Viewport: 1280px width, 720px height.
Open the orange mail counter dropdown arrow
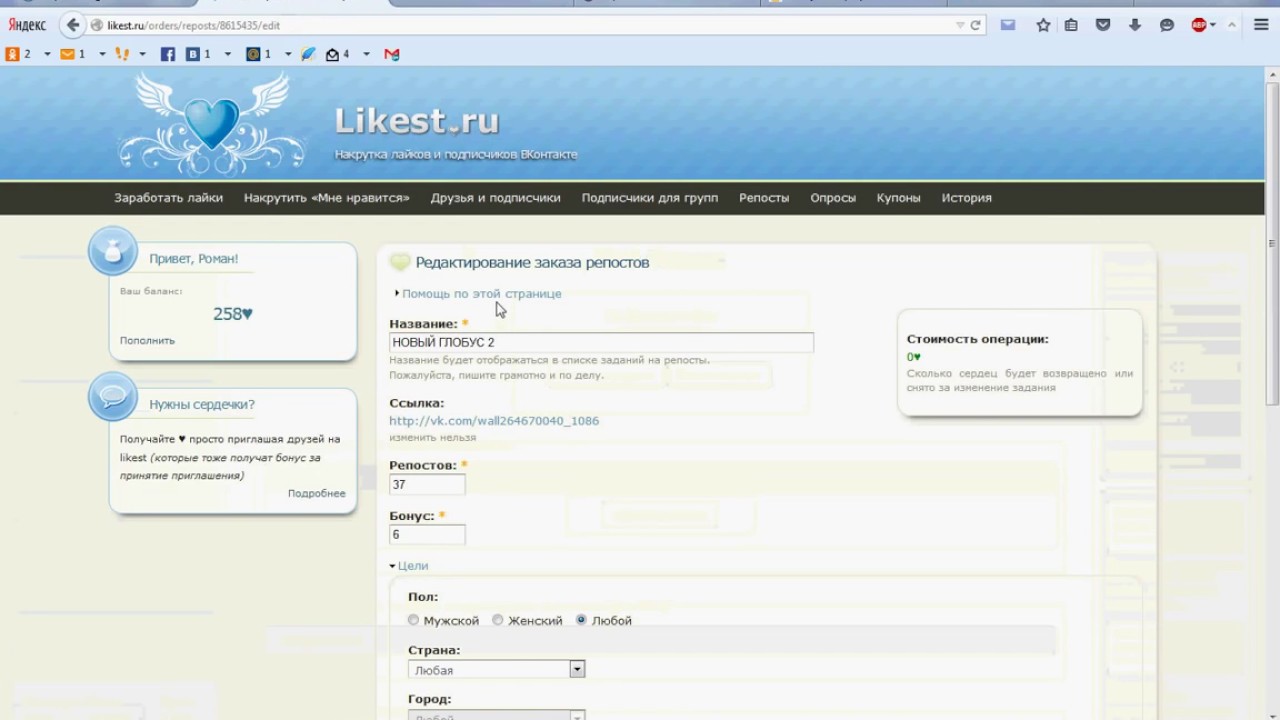pyautogui.click(x=102, y=54)
